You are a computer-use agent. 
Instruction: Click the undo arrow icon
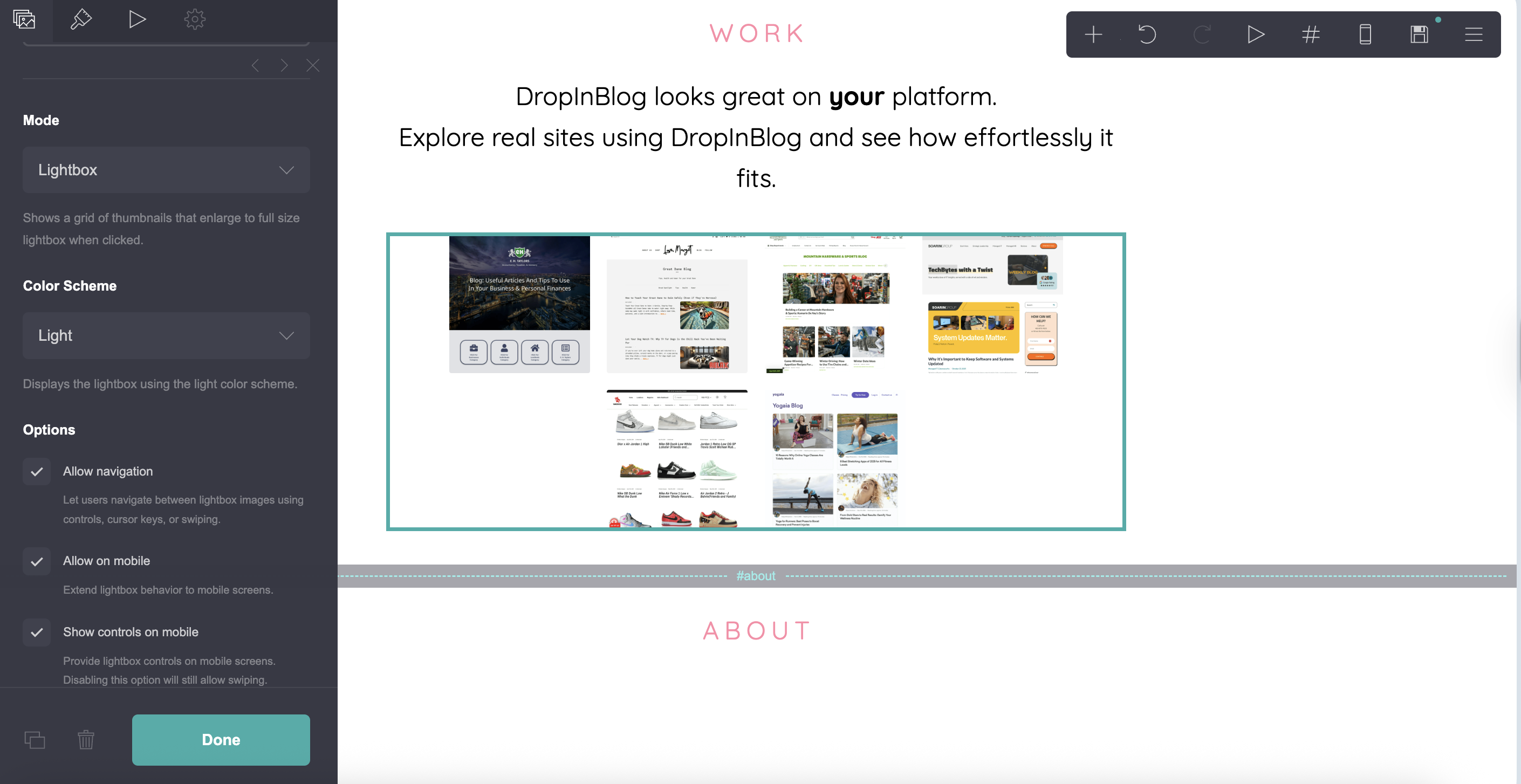click(x=1147, y=35)
